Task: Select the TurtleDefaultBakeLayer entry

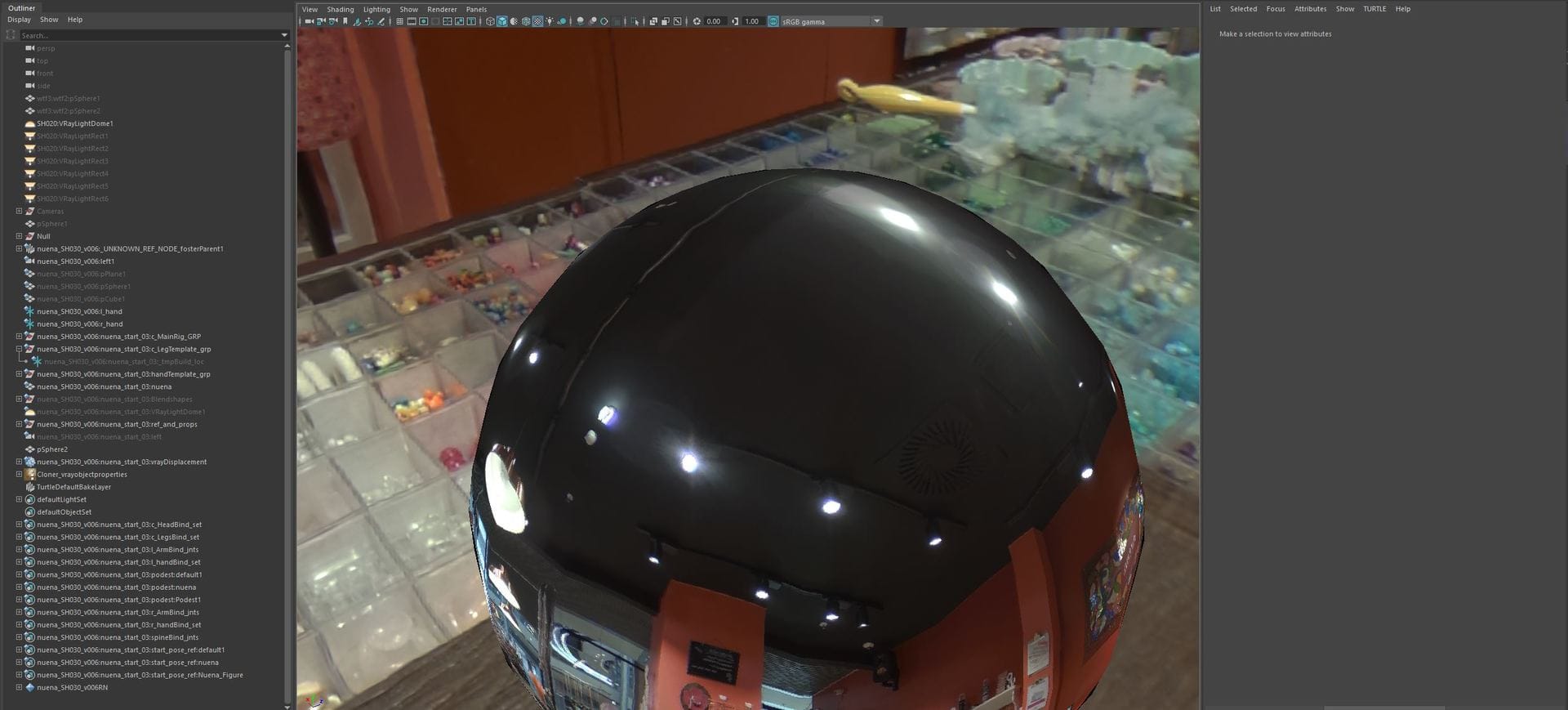Action: [x=73, y=487]
